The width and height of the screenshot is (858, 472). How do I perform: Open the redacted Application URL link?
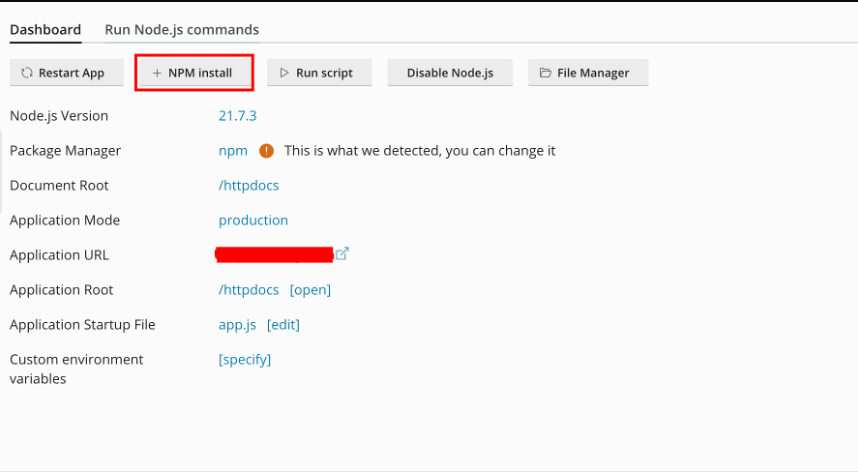point(274,255)
